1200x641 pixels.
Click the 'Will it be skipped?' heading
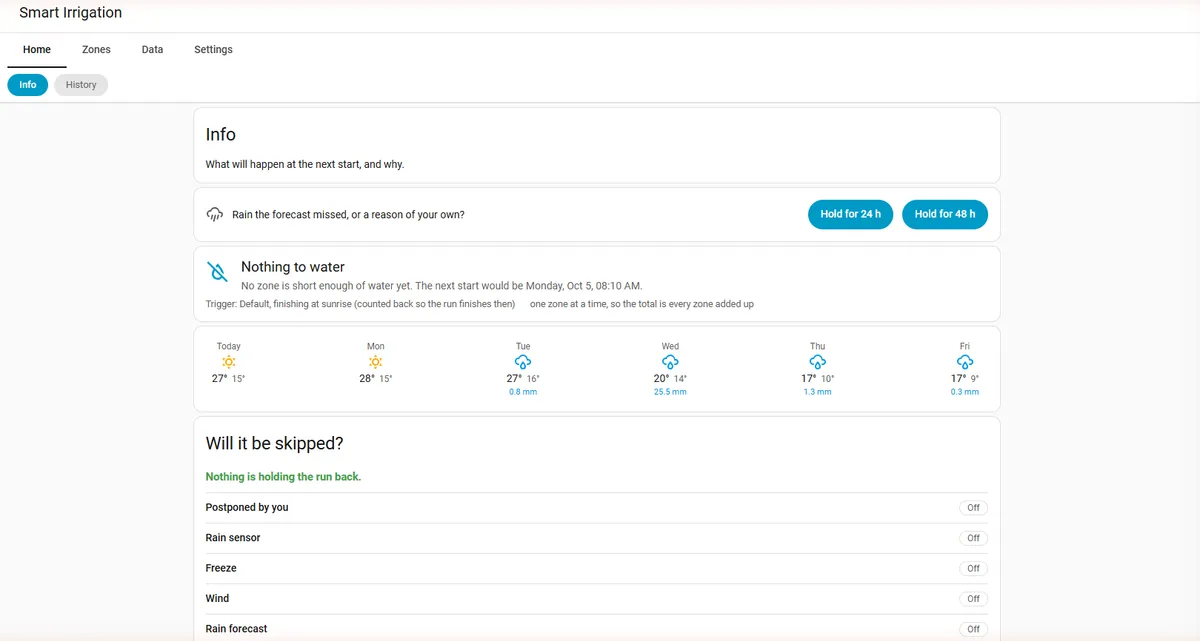[x=275, y=443]
